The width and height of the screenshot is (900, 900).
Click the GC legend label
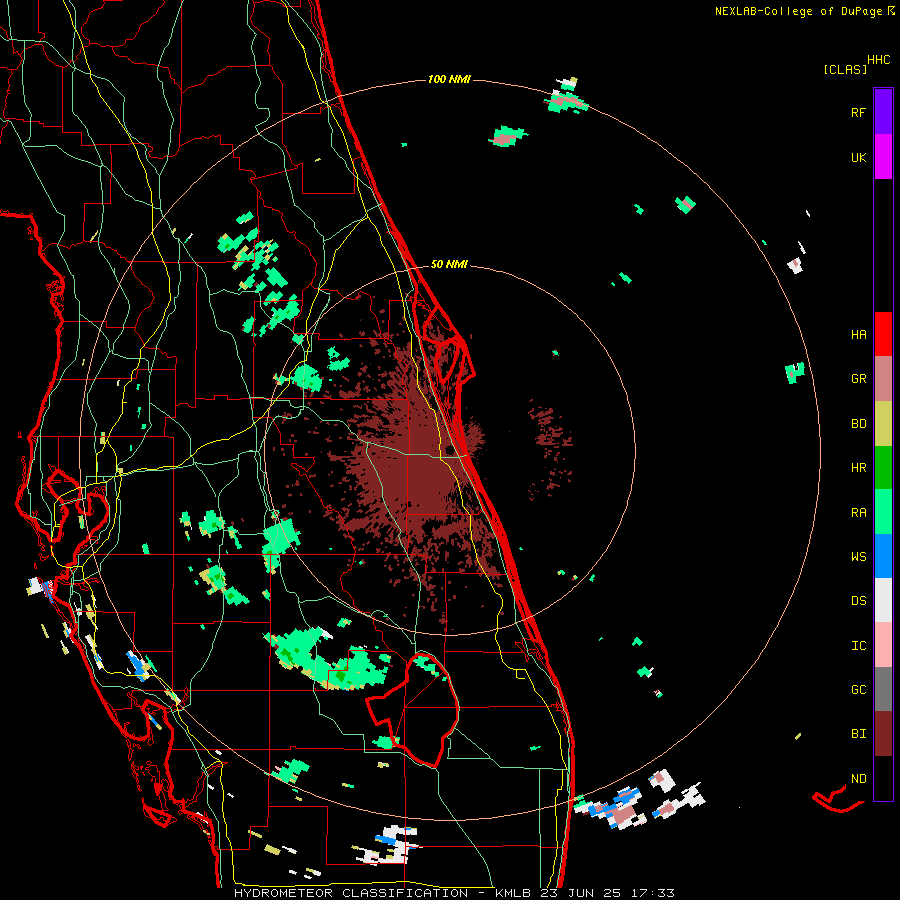858,690
